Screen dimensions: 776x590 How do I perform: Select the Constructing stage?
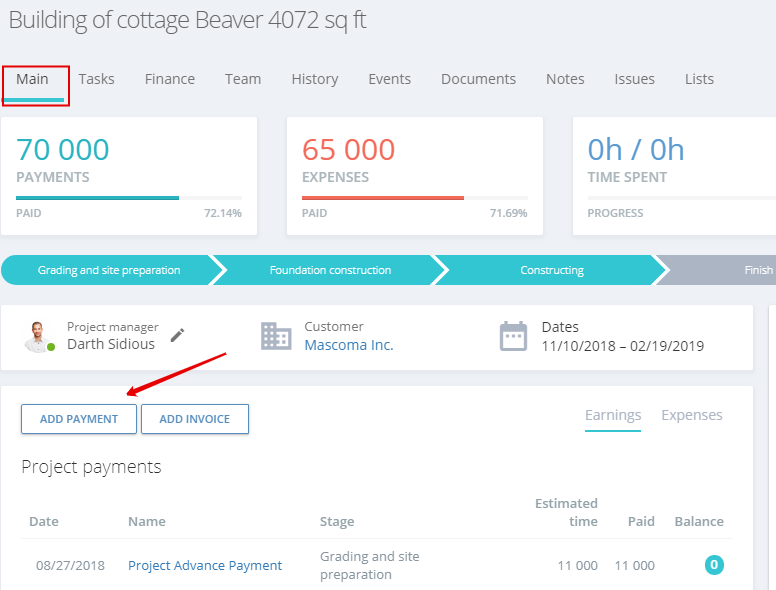(552, 270)
